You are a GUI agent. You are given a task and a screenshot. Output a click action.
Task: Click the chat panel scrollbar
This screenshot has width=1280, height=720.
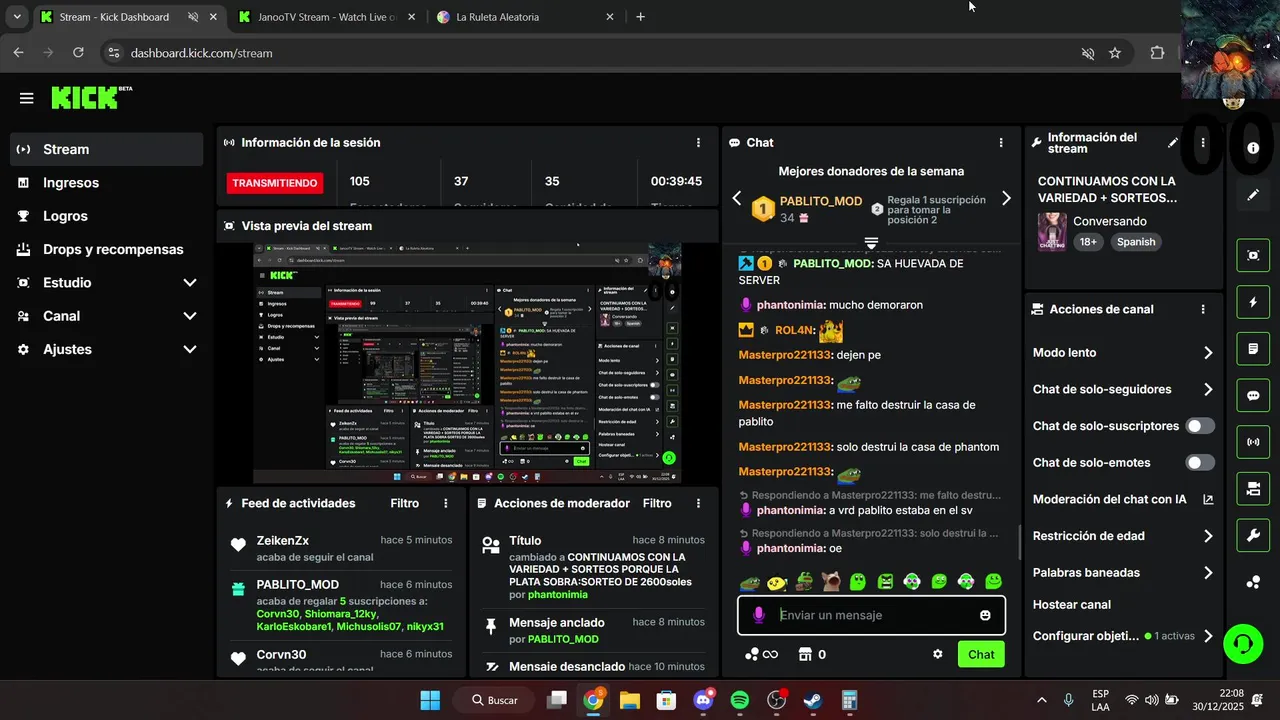1019,543
